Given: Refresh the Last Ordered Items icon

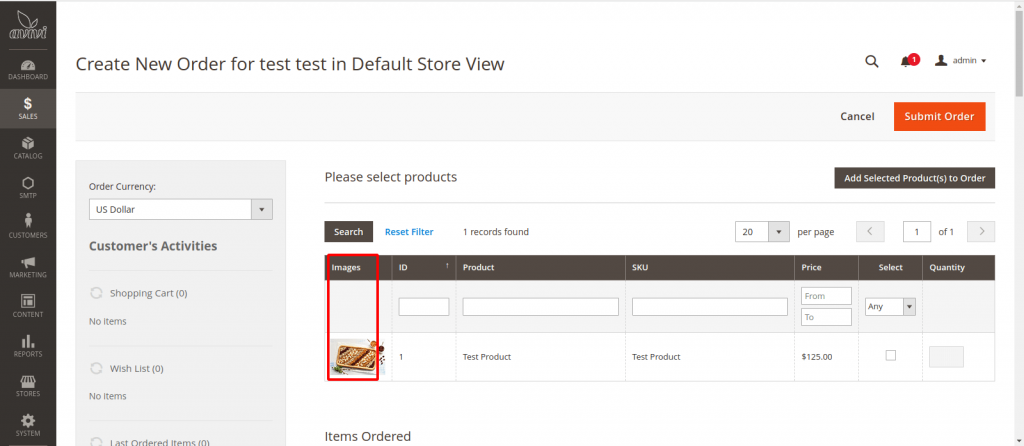Looking at the screenshot, I should pyautogui.click(x=96, y=441).
